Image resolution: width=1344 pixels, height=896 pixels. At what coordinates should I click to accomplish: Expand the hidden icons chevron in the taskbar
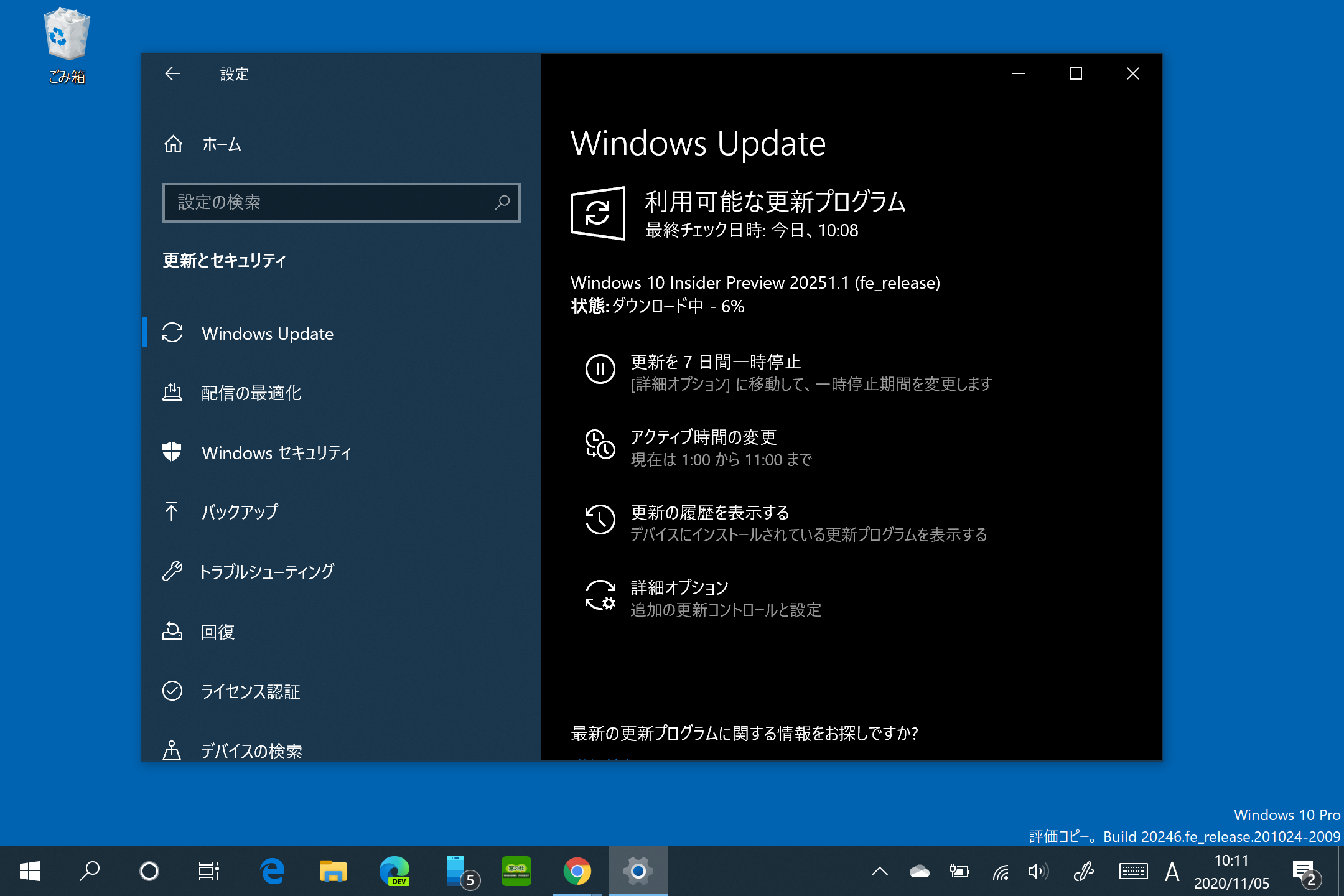tap(879, 872)
